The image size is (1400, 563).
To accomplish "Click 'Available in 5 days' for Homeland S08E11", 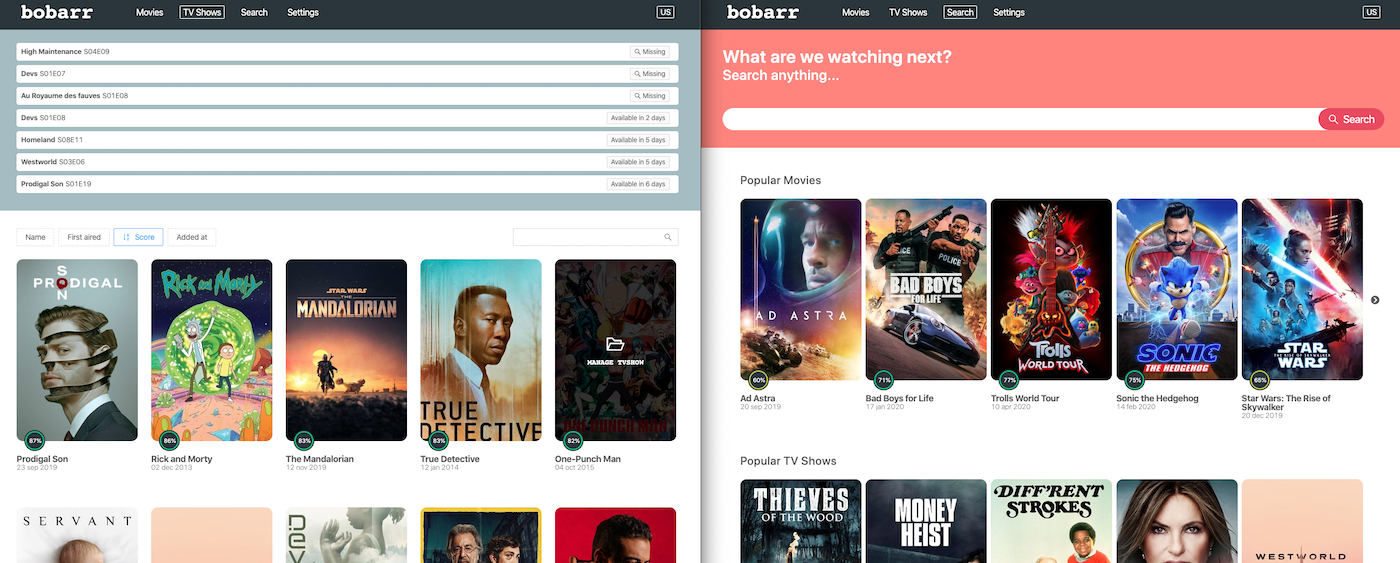I will click(x=638, y=140).
